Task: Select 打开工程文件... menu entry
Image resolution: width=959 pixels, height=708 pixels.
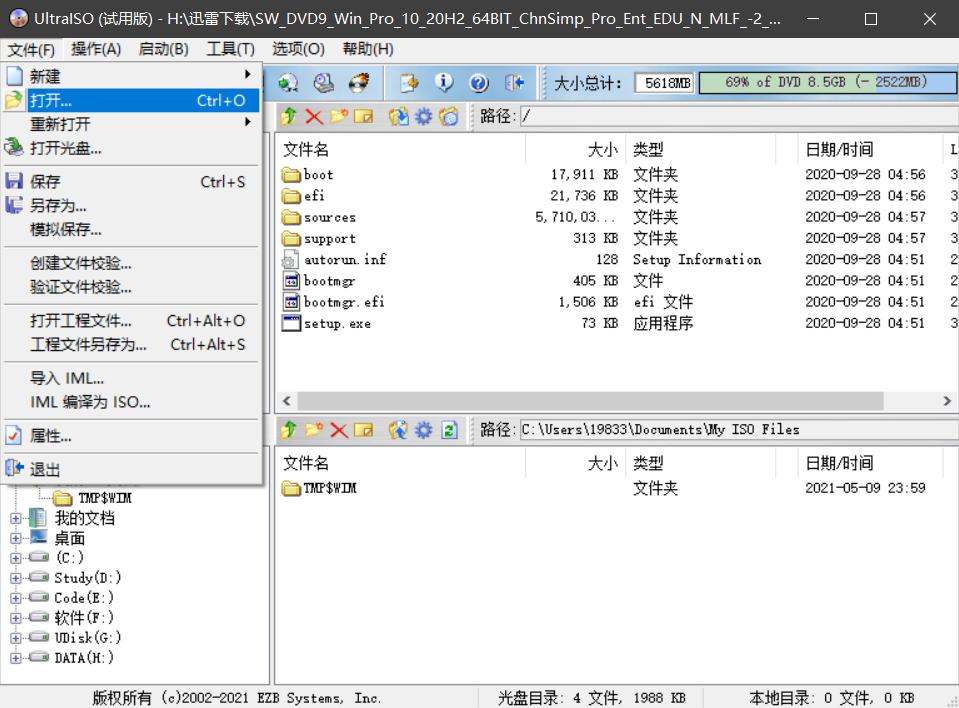Action: pyautogui.click(x=131, y=320)
